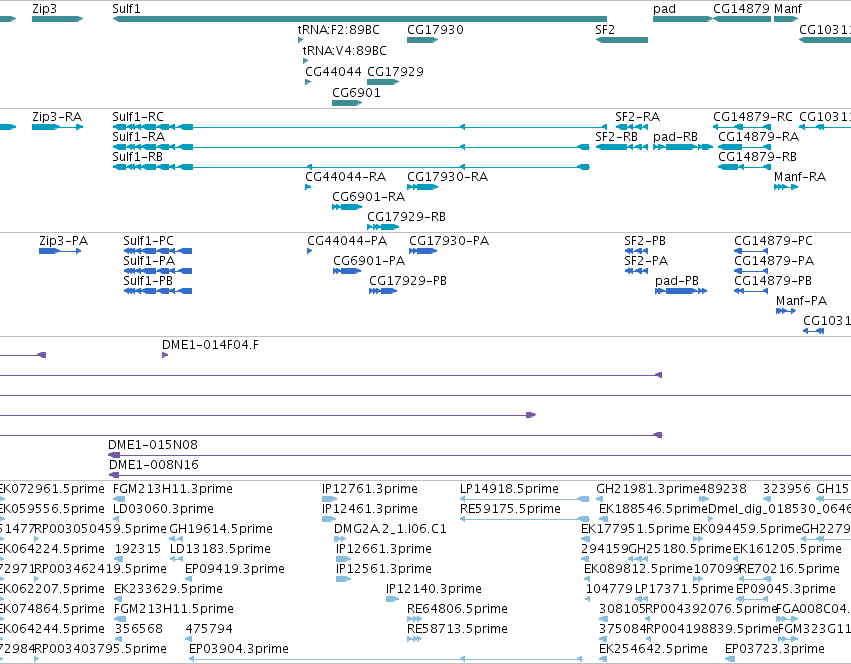
Task: Select the CG44044-RA transcript label
Action: click(x=345, y=177)
